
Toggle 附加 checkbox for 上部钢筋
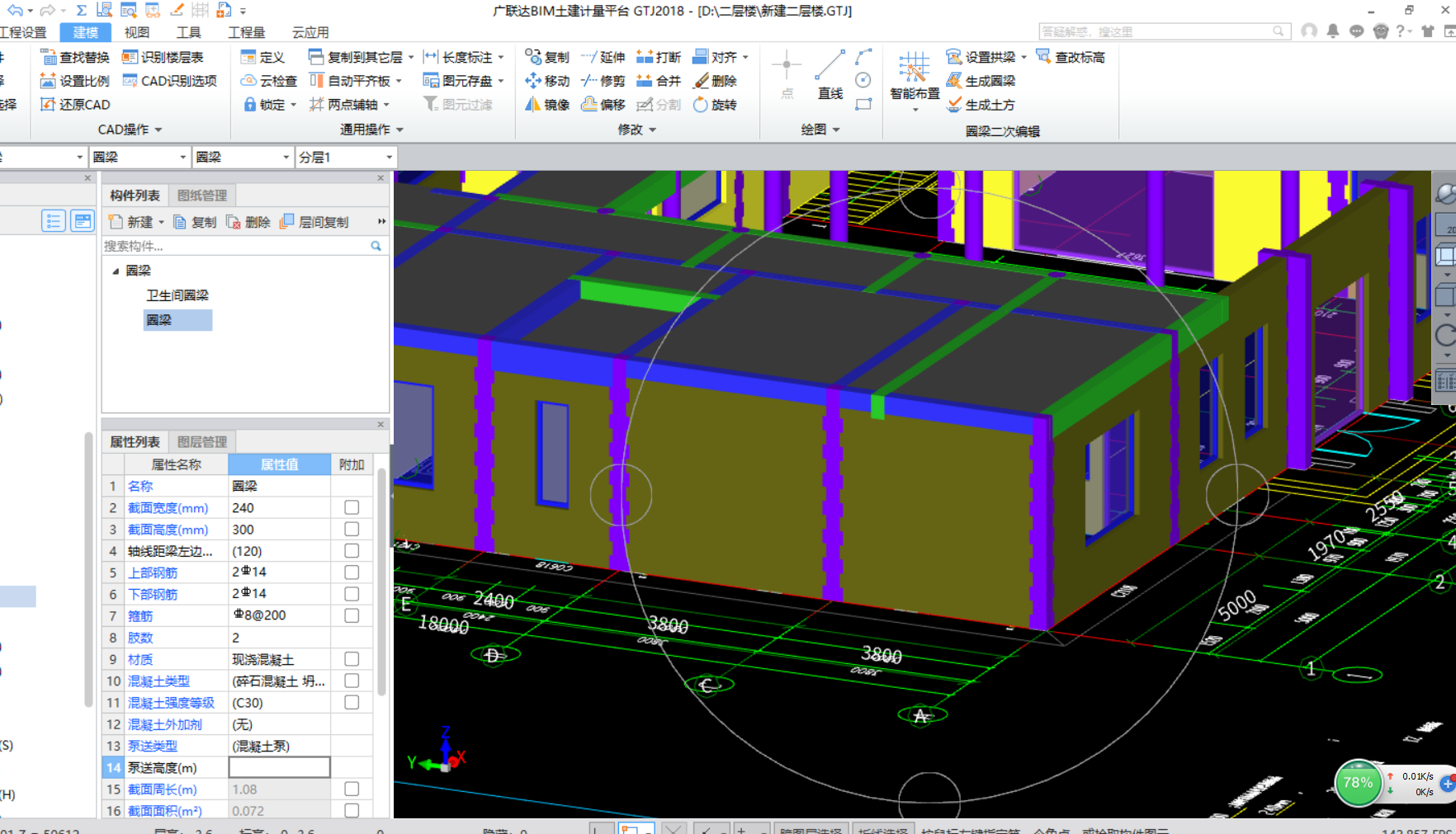(352, 572)
